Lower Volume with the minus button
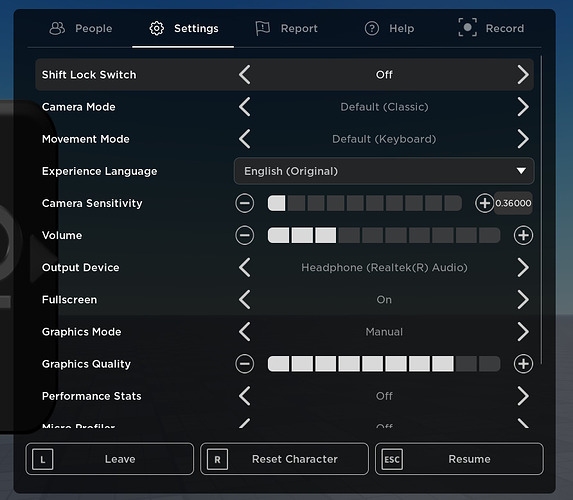Image resolution: width=573 pixels, height=500 pixels. click(245, 235)
